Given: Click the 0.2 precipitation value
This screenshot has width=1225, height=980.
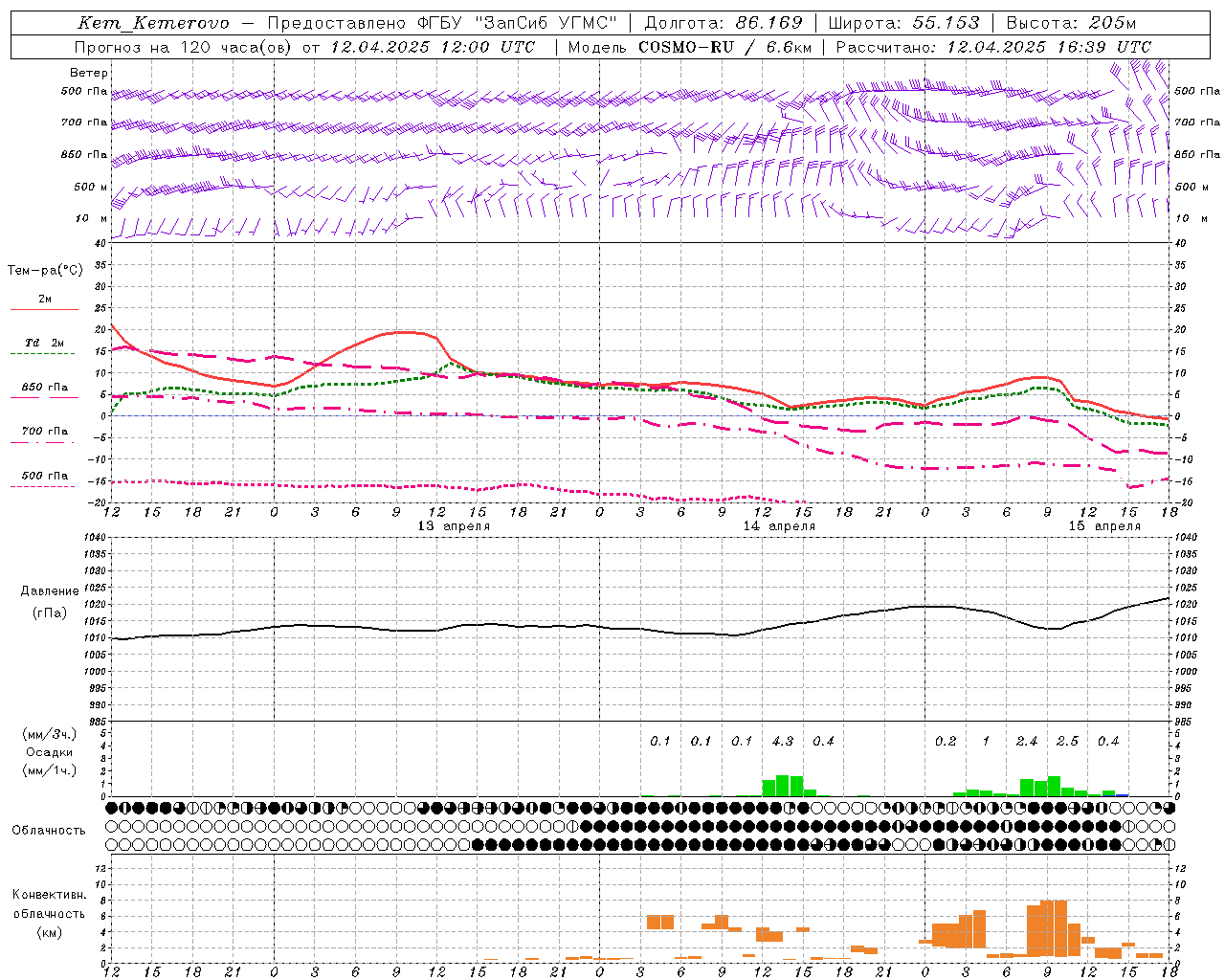Looking at the screenshot, I should tap(946, 742).
